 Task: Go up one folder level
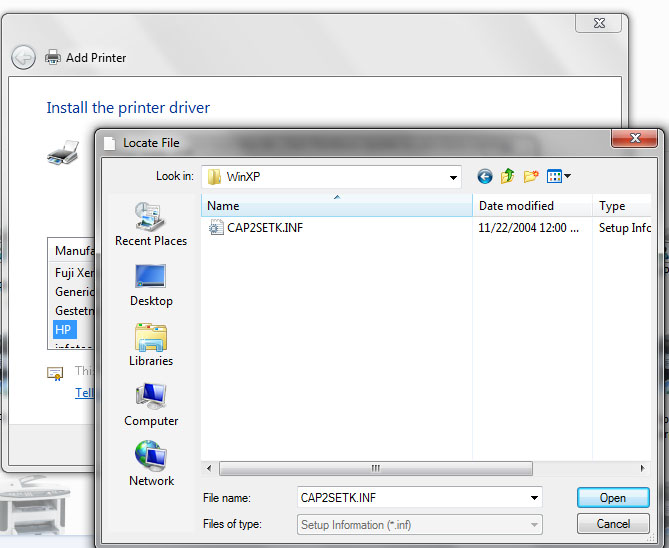[x=508, y=176]
